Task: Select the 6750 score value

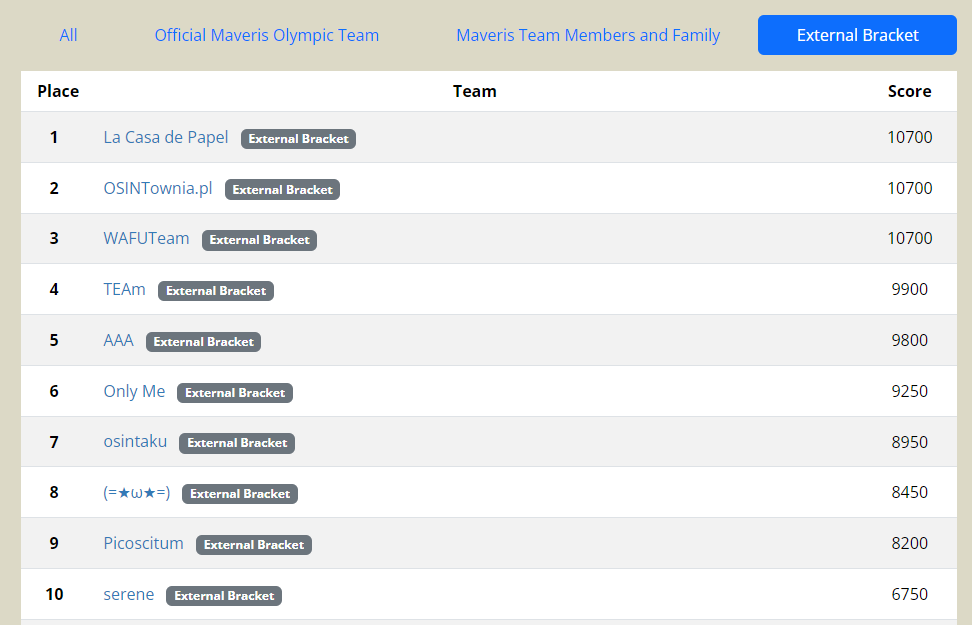Action: click(909, 594)
